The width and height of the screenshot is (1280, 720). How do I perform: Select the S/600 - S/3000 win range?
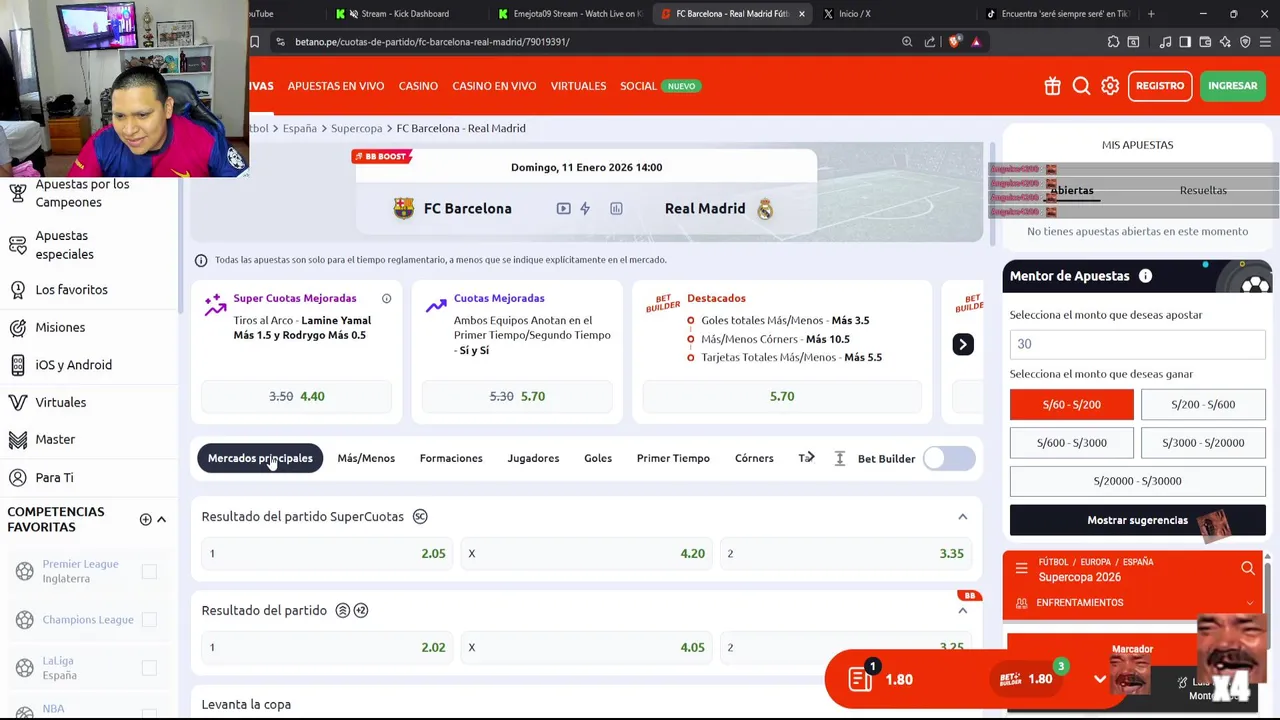tap(1071, 442)
